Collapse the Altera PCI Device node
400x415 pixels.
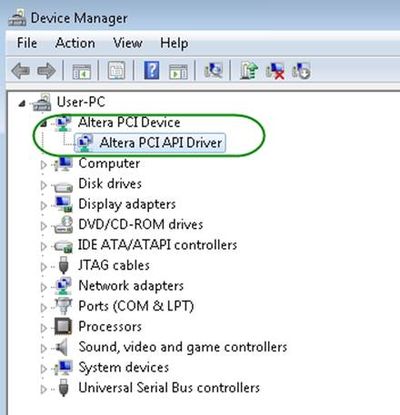pyautogui.click(x=43, y=124)
